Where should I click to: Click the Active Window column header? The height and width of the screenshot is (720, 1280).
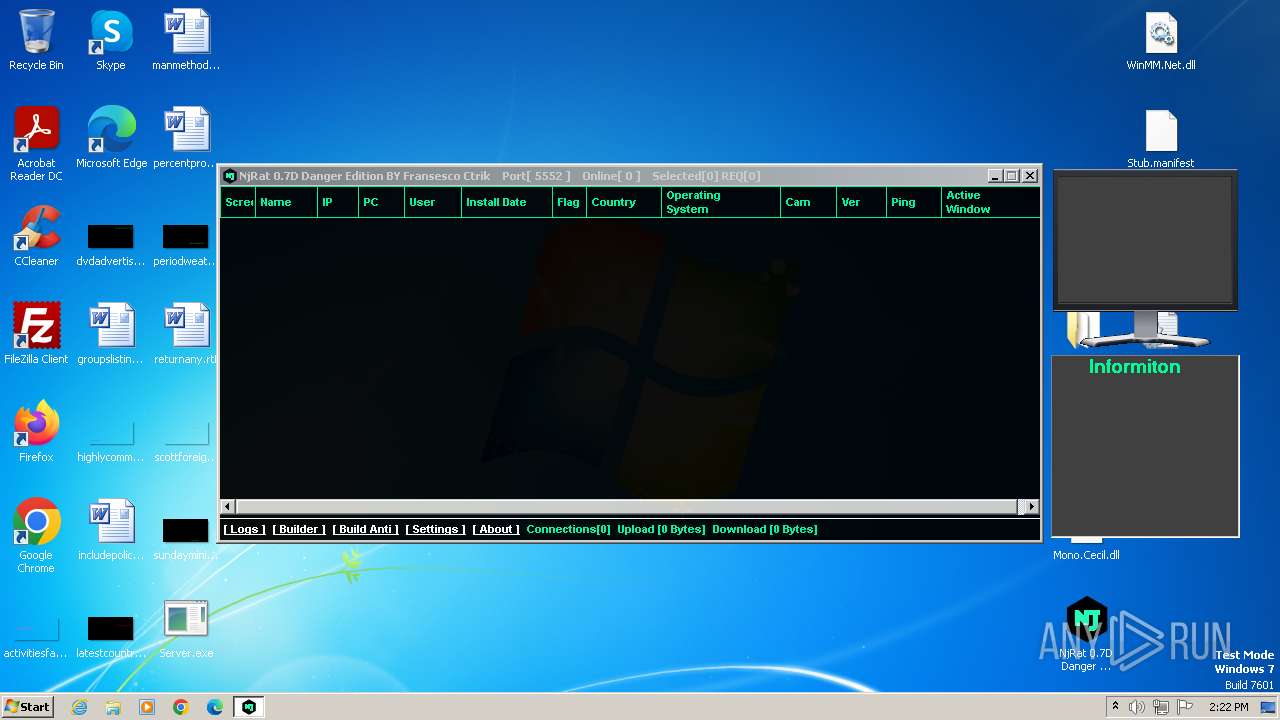[x=990, y=202]
